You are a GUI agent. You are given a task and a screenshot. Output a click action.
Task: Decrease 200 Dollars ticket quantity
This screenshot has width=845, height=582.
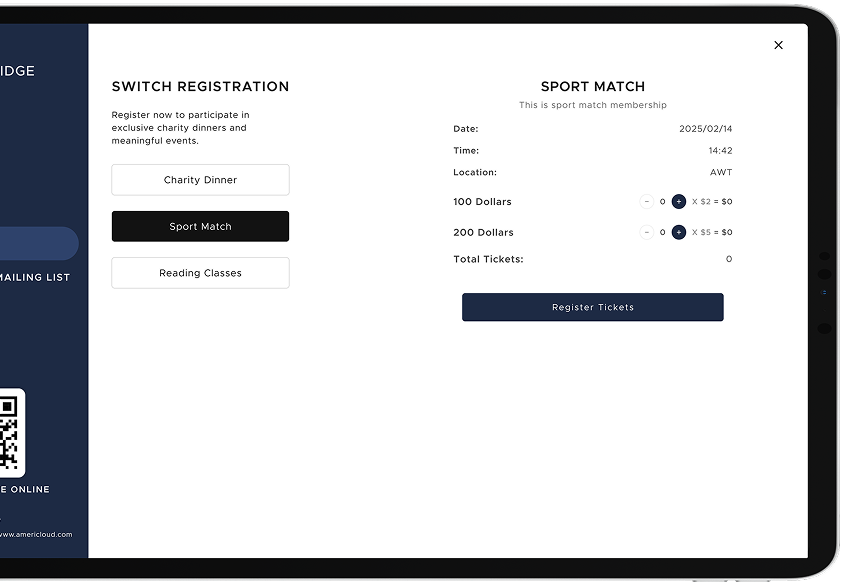tap(646, 232)
